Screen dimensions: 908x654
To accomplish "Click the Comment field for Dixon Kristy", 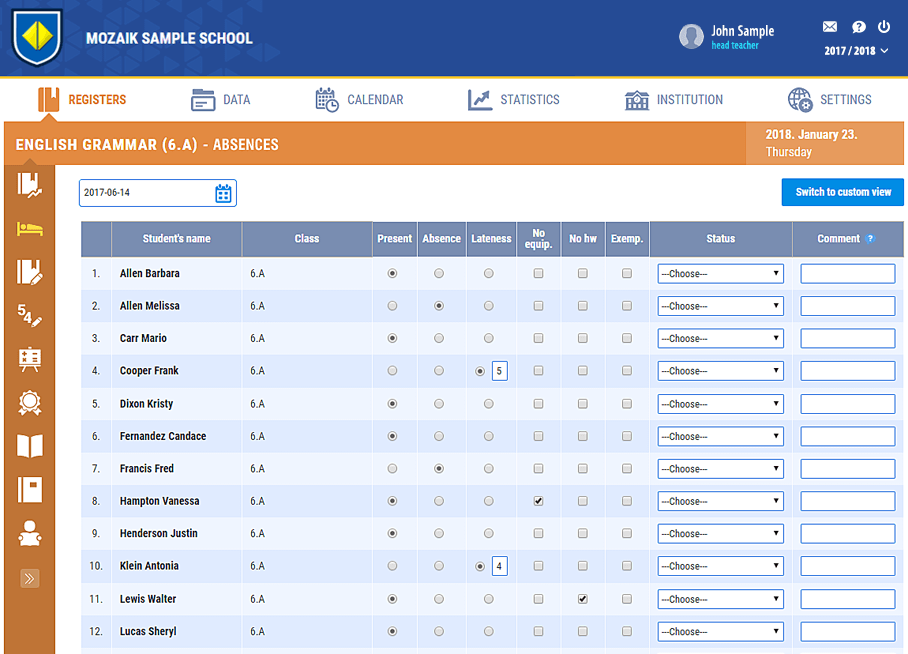I will (847, 404).
